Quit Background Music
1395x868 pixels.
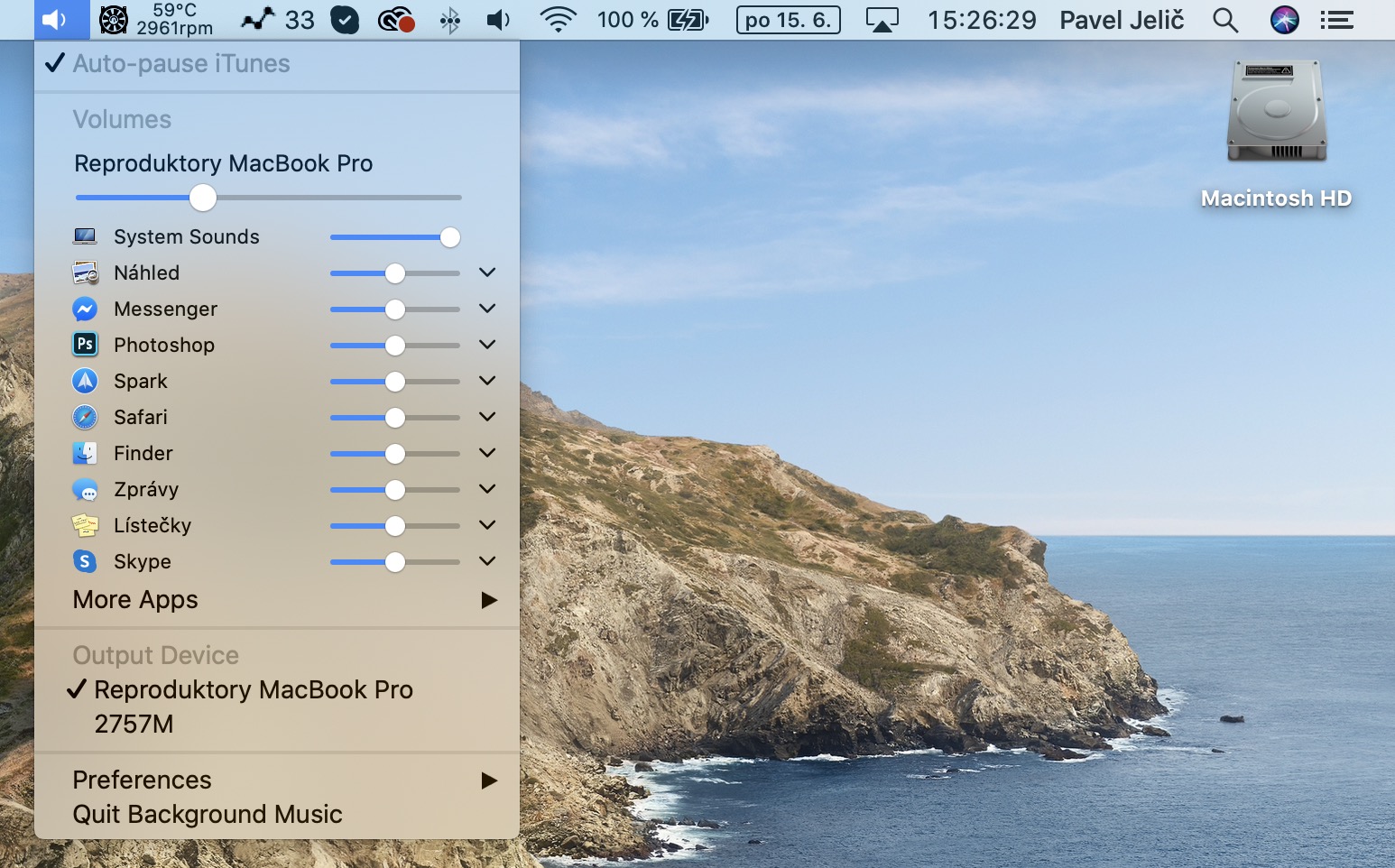(x=208, y=814)
